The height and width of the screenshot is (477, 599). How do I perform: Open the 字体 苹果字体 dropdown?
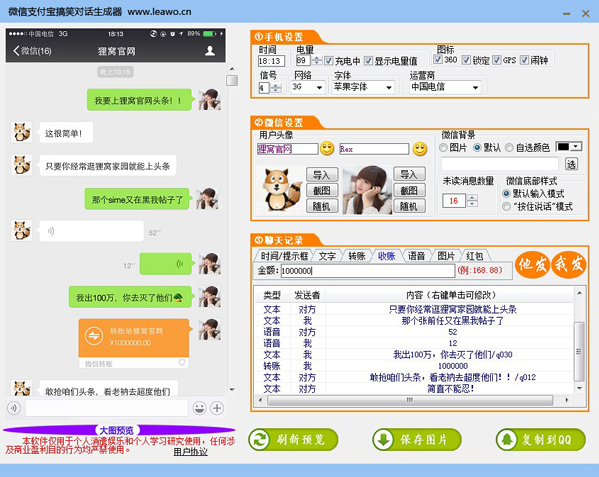click(363, 87)
